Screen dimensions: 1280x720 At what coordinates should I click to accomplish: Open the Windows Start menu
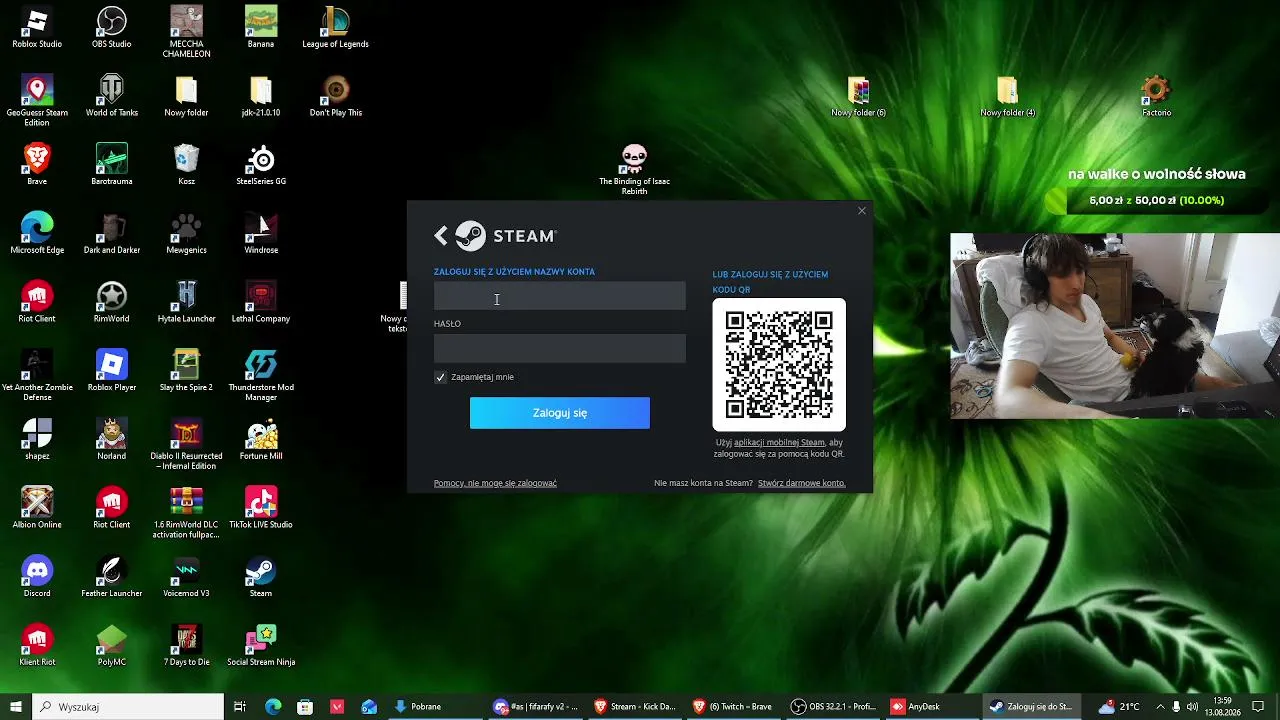click(15, 707)
